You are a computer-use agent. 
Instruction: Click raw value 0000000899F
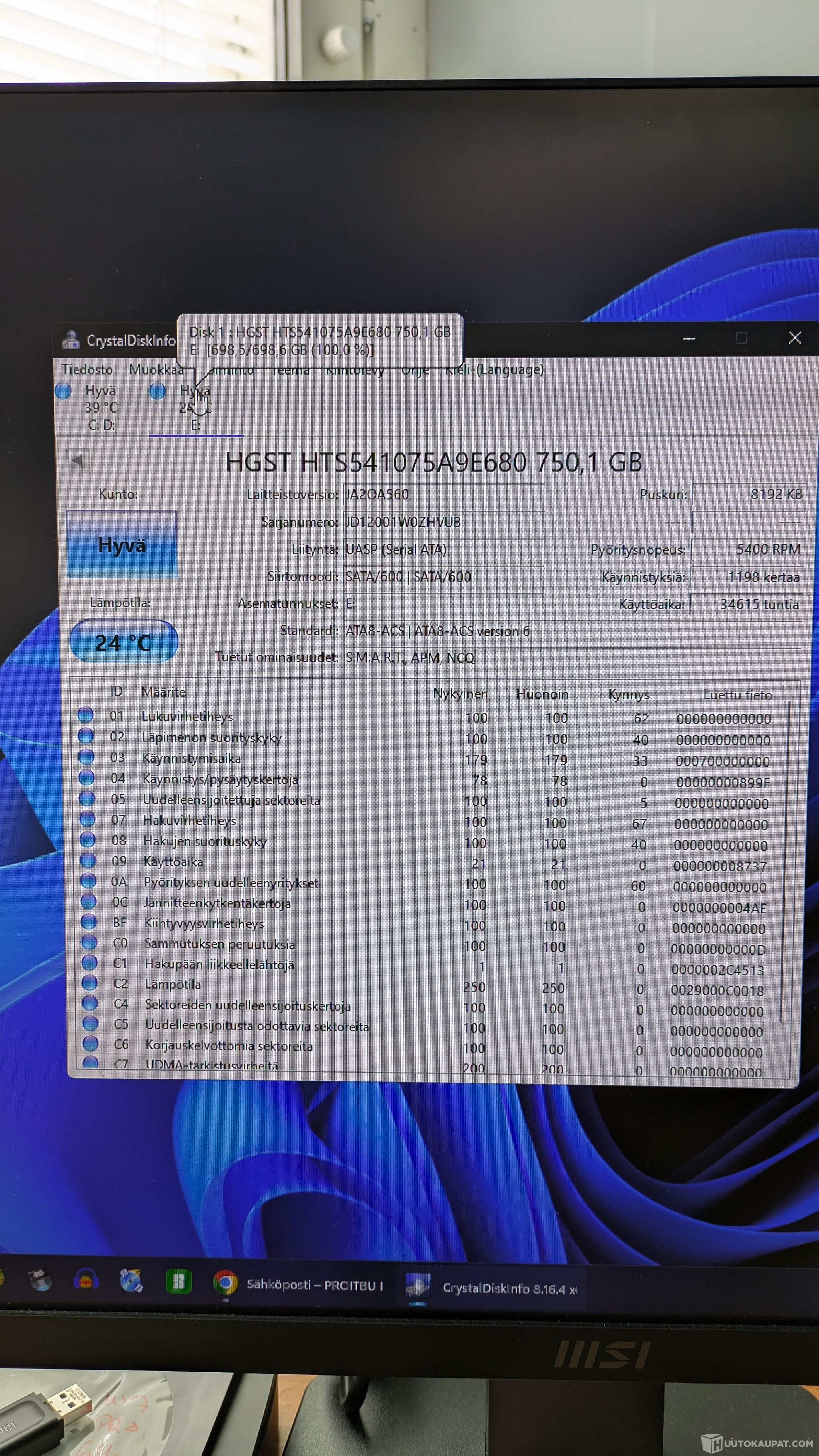coord(723,782)
